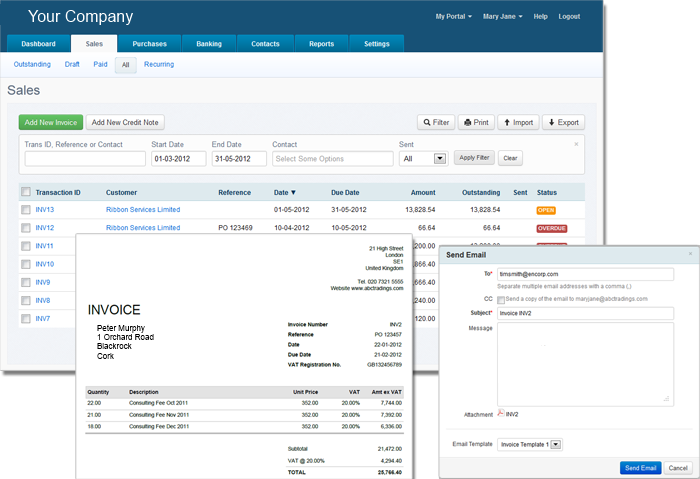Check the box for invoice INV12
Viewport: 700px width, 479px height.
(26, 228)
